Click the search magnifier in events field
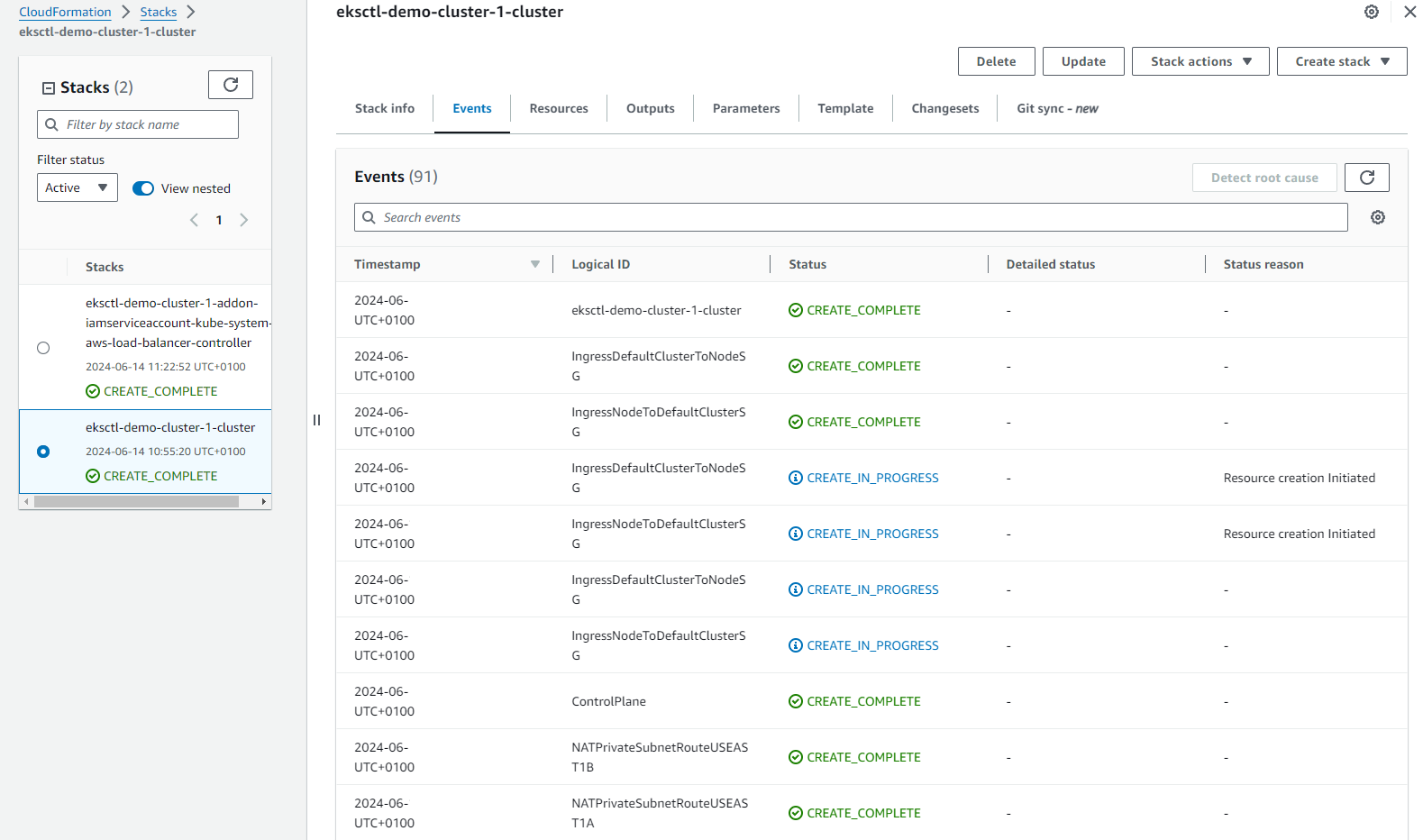Image resolution: width=1423 pixels, height=840 pixels. [369, 217]
